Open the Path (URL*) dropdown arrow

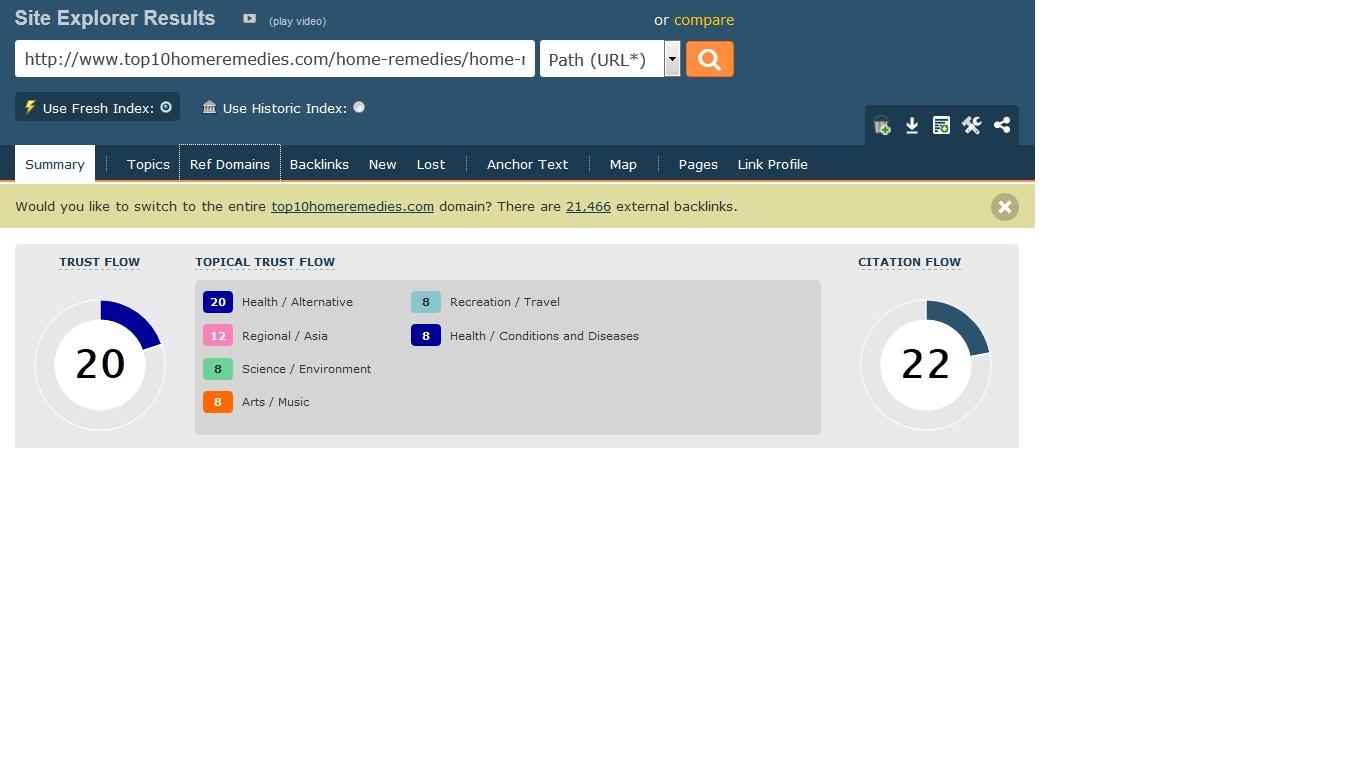coord(672,59)
